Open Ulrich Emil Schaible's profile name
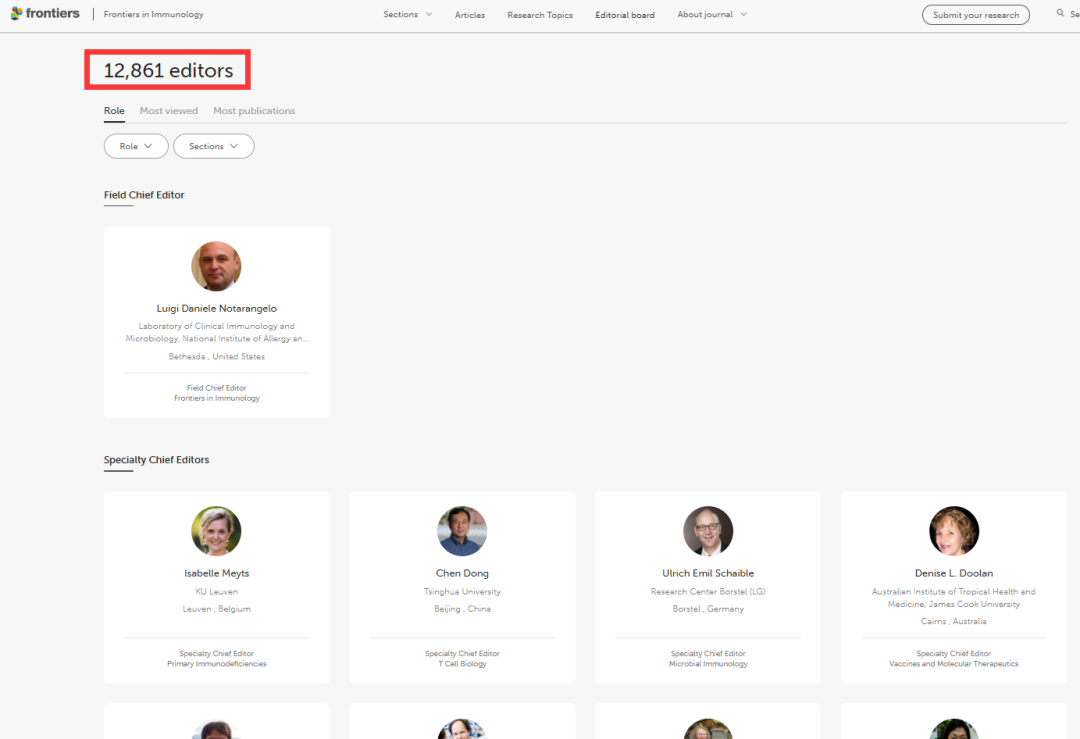 [708, 573]
